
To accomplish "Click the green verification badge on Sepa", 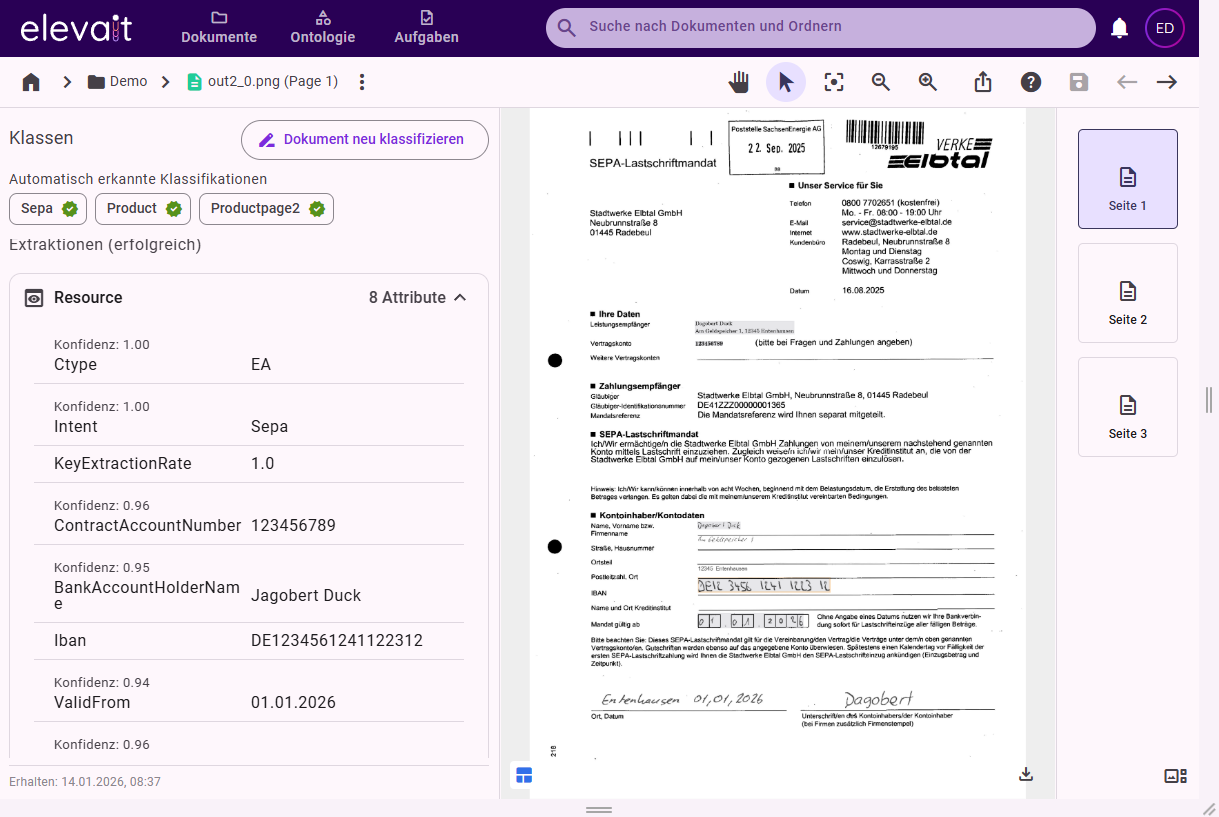I will (69, 208).
